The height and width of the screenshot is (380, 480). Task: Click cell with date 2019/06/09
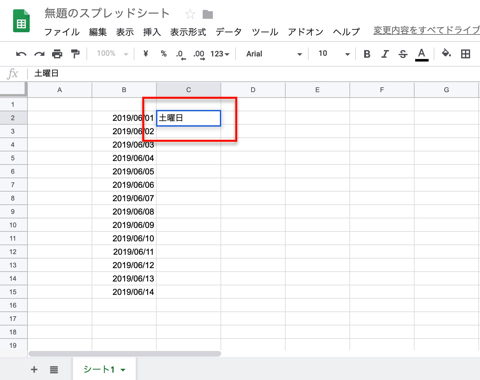124,225
